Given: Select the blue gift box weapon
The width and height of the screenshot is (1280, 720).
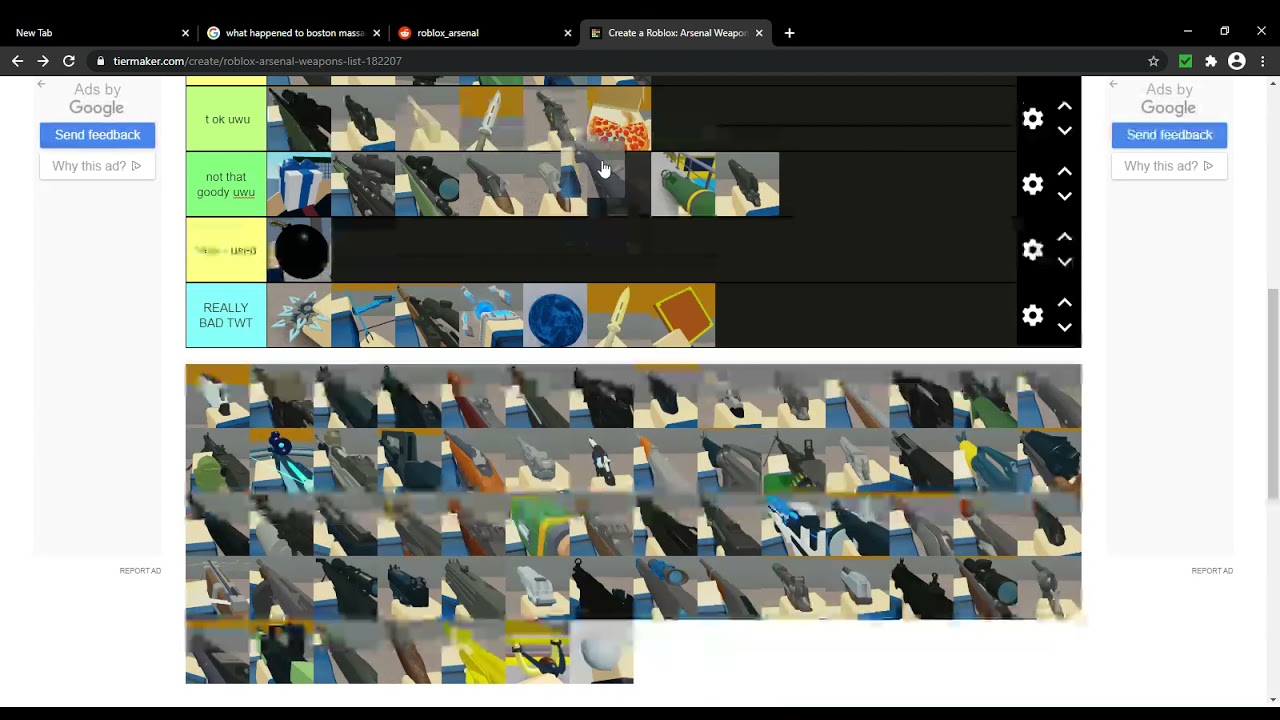Looking at the screenshot, I should pos(299,184).
